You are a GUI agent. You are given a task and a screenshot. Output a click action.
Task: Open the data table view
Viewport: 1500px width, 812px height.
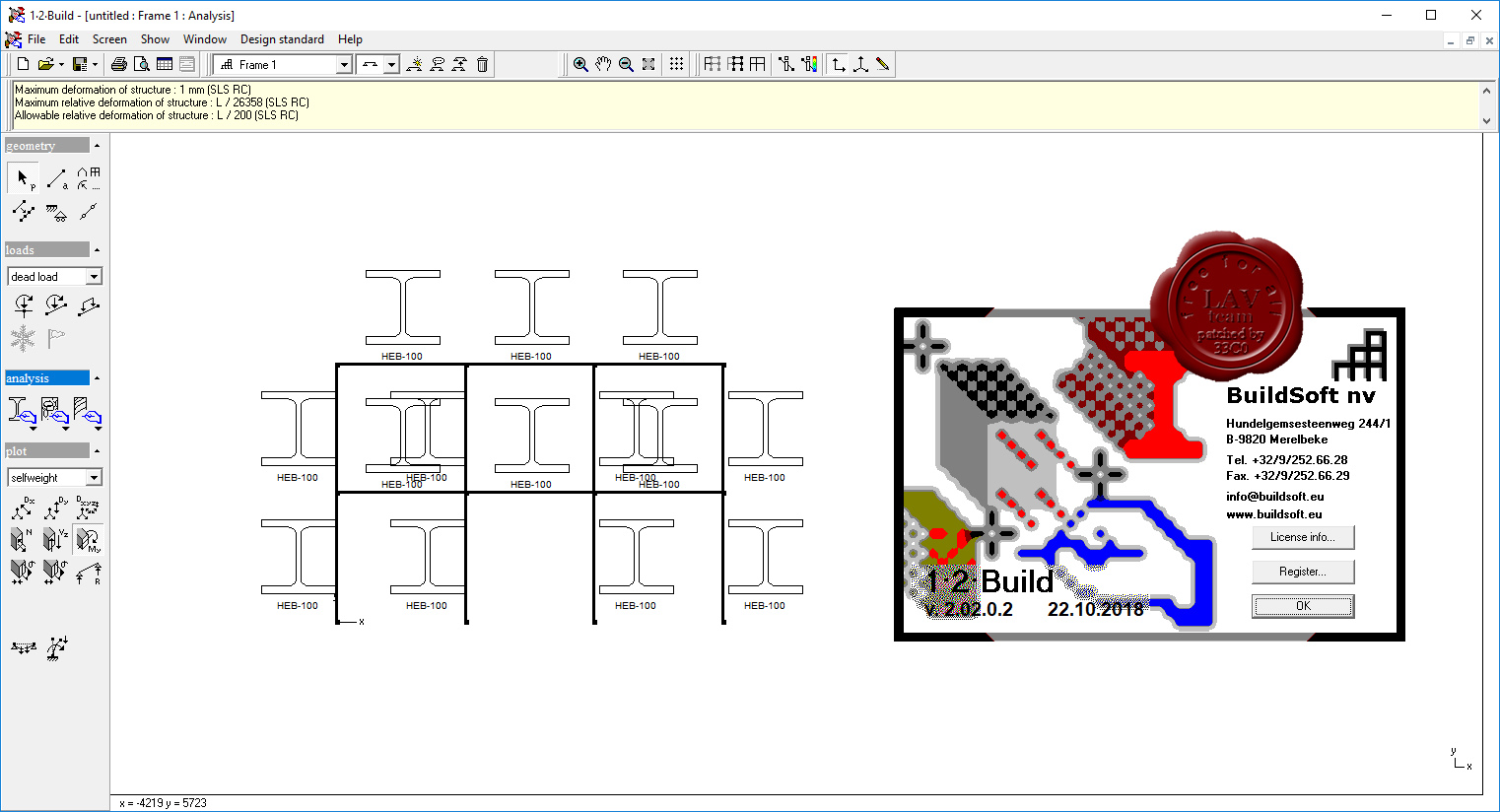tap(165, 64)
